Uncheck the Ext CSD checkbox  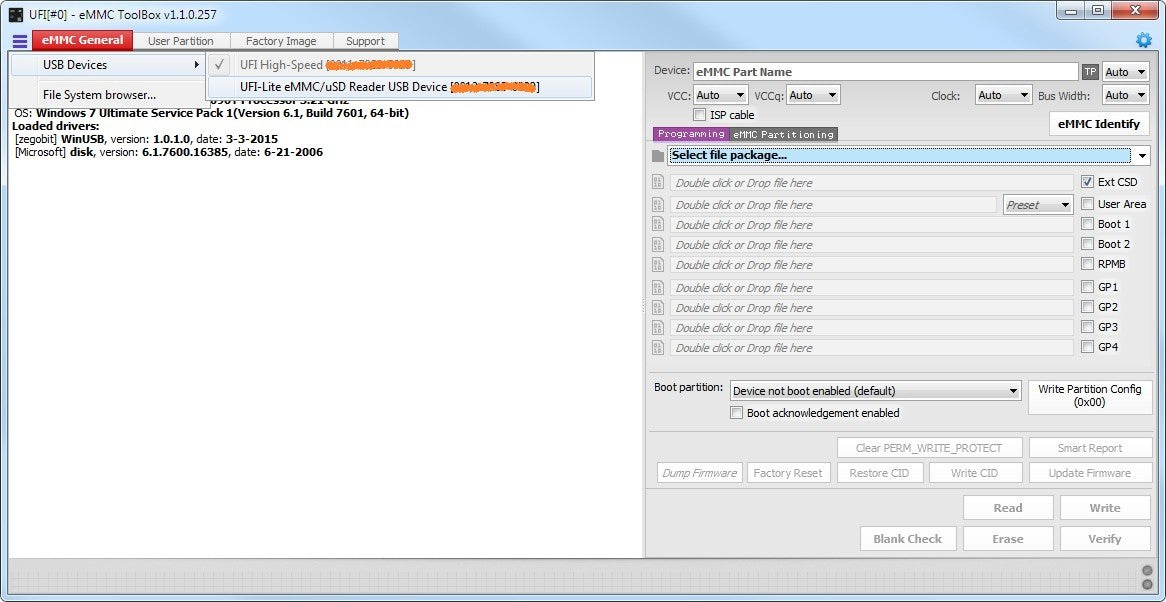click(x=1088, y=181)
